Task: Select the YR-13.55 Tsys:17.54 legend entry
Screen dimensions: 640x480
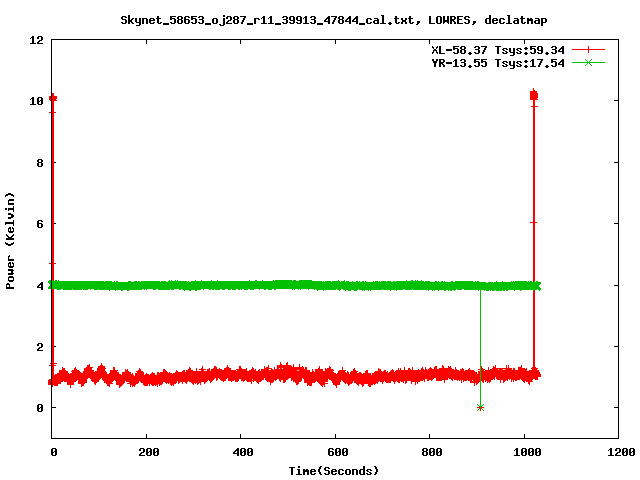Action: 498,63
